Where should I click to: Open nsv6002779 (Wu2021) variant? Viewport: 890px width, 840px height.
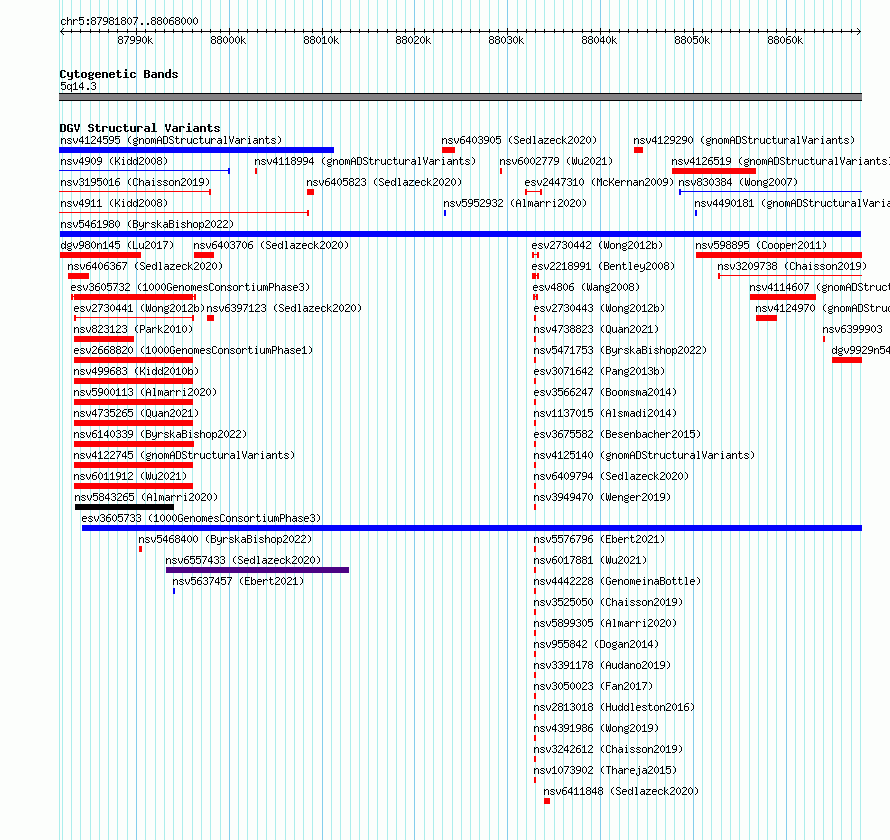556,161
